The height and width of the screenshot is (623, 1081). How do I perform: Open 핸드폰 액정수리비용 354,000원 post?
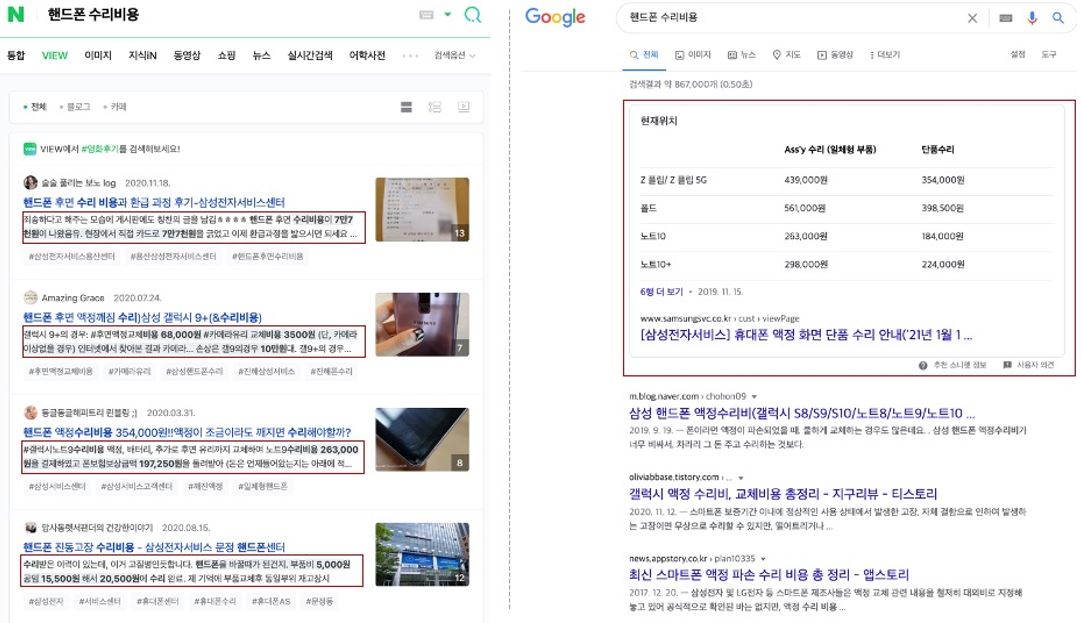(187, 432)
